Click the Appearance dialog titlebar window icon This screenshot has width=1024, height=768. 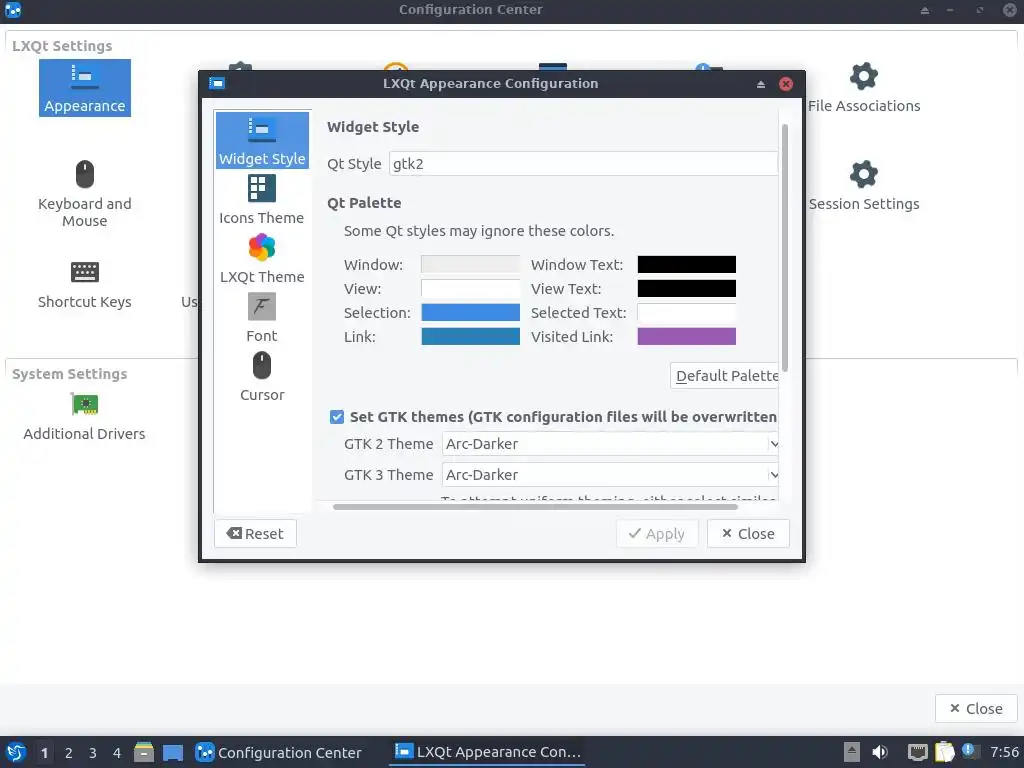click(x=217, y=84)
